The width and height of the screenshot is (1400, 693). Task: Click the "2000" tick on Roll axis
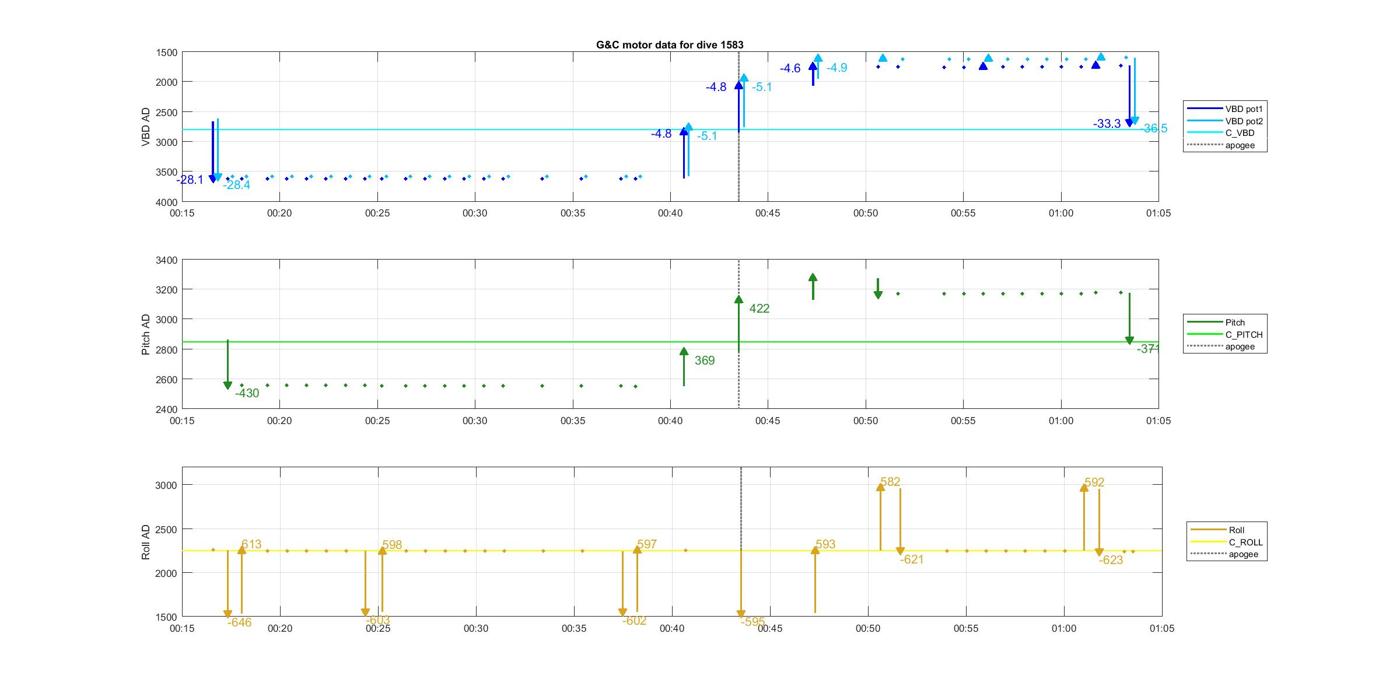pyautogui.click(x=167, y=573)
